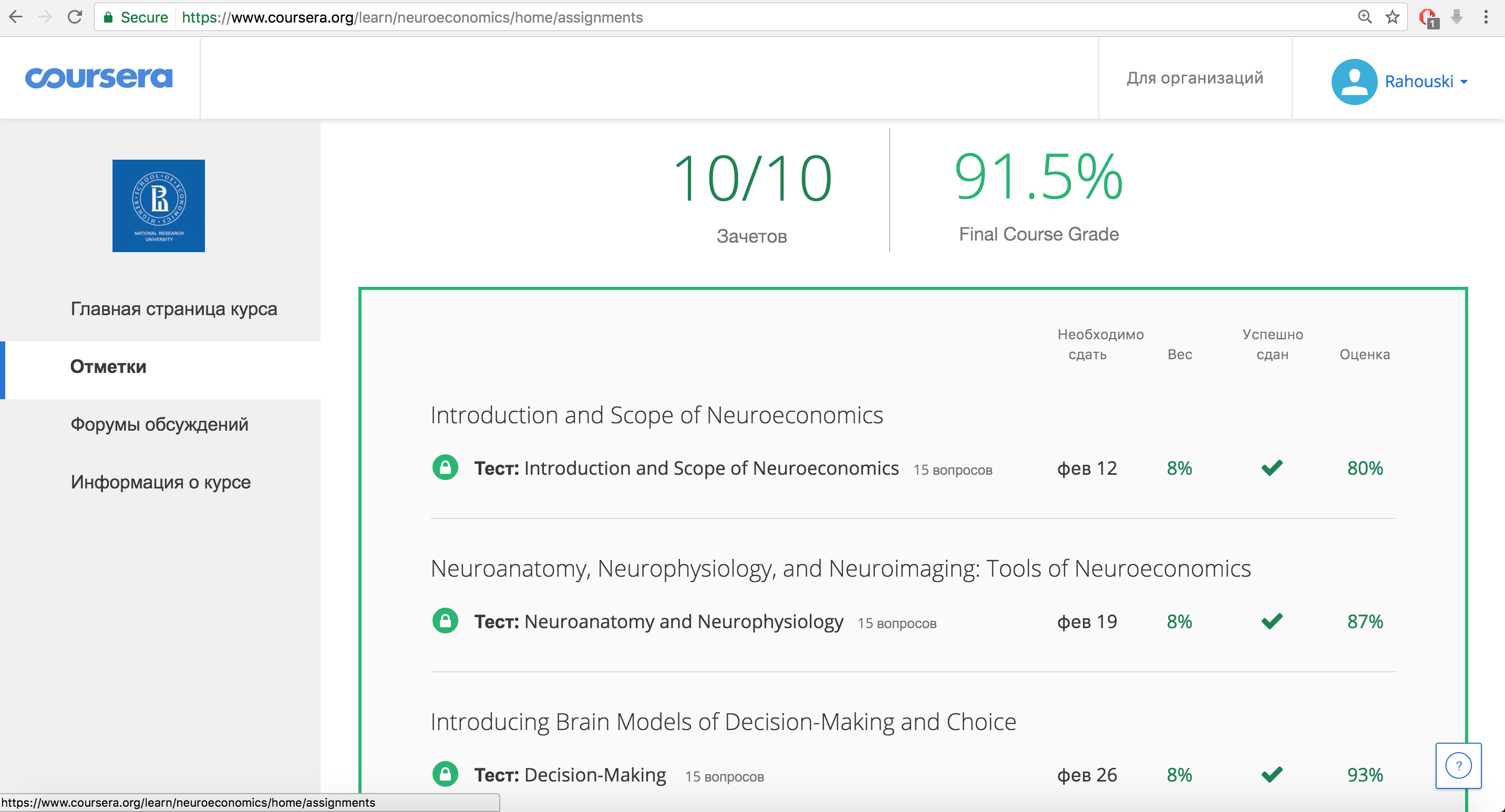Open the help question mark button
1505x812 pixels.
click(1458, 765)
